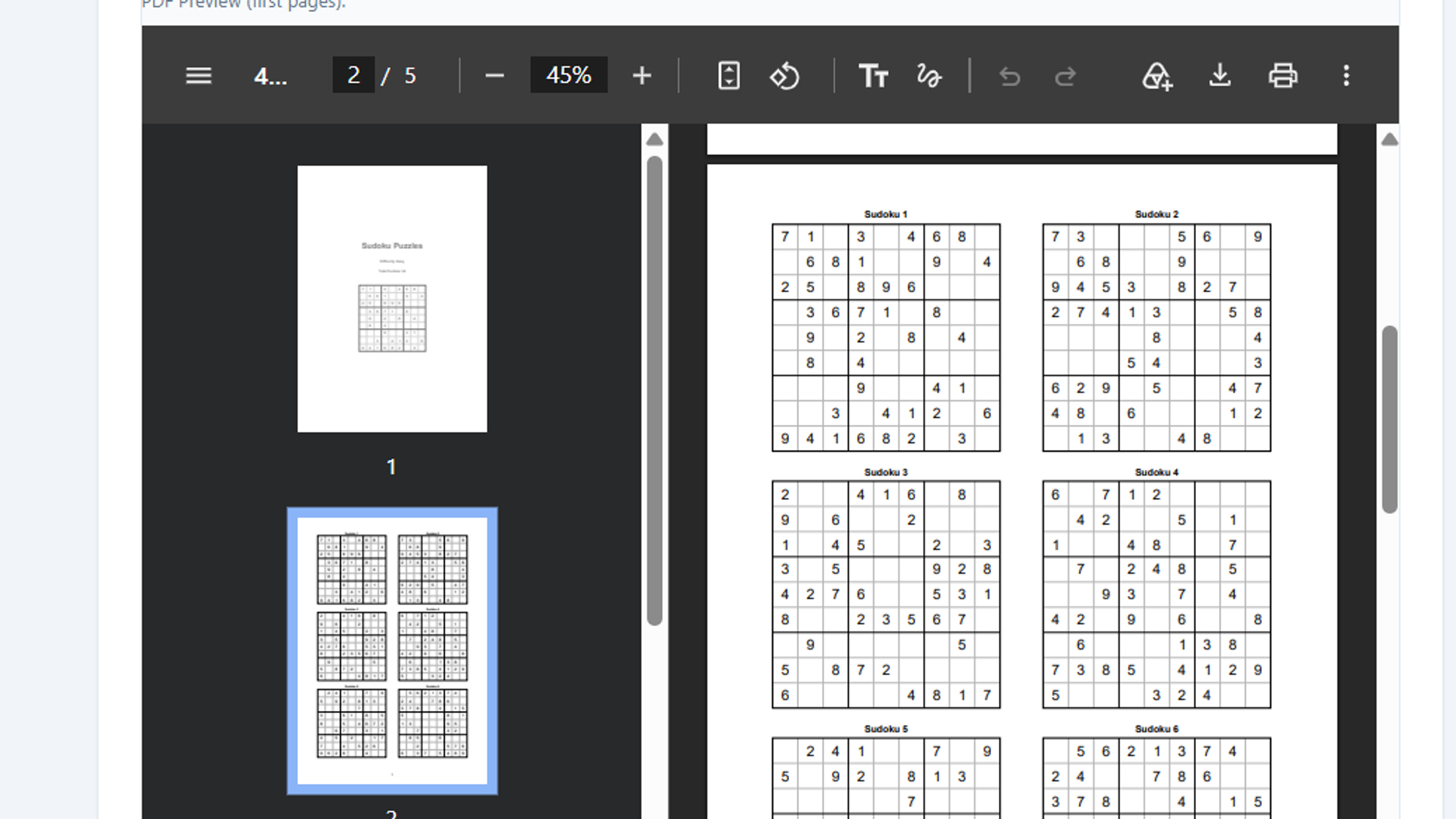
Task: Edit the current page number field
Action: point(353,75)
